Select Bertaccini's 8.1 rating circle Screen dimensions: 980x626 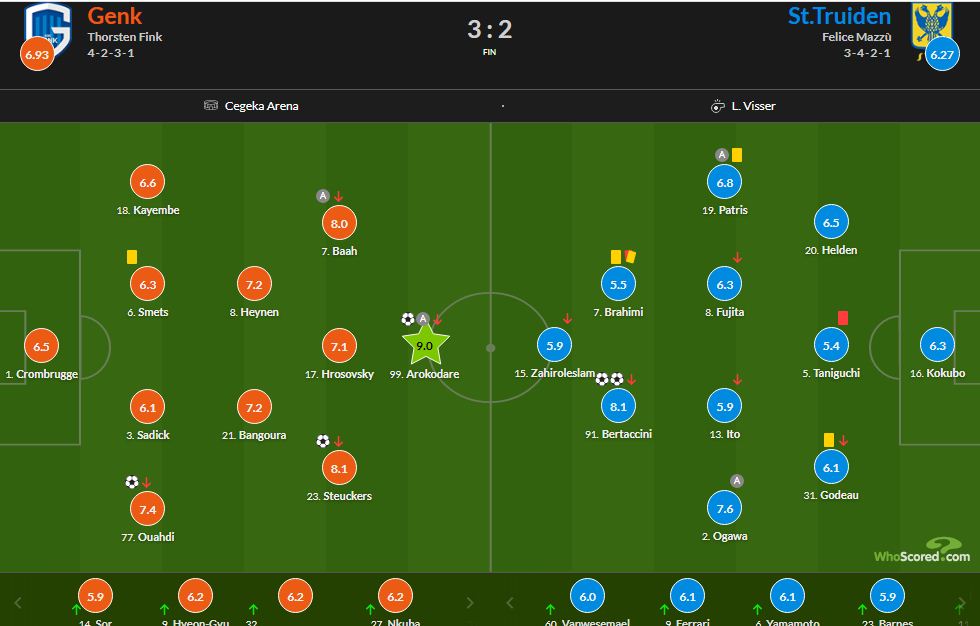[x=617, y=406]
